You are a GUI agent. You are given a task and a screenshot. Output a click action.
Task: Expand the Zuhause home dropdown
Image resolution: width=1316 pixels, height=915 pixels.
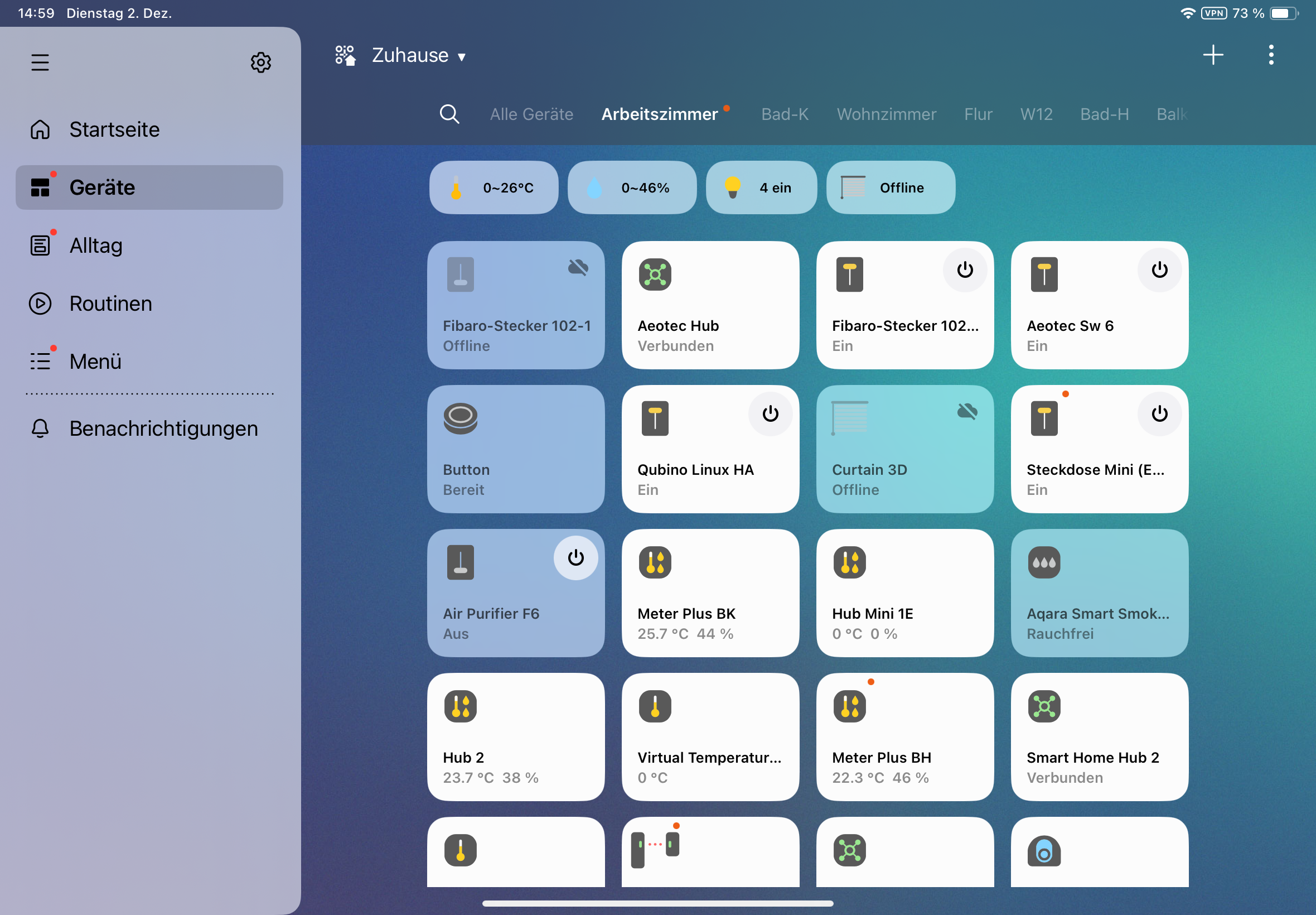pyautogui.click(x=418, y=56)
